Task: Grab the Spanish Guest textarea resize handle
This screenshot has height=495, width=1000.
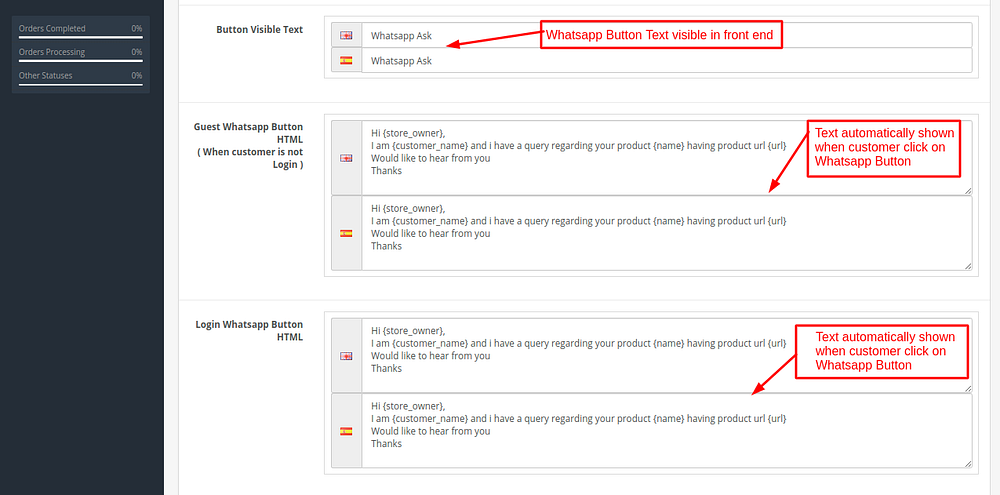Action: click(968, 266)
